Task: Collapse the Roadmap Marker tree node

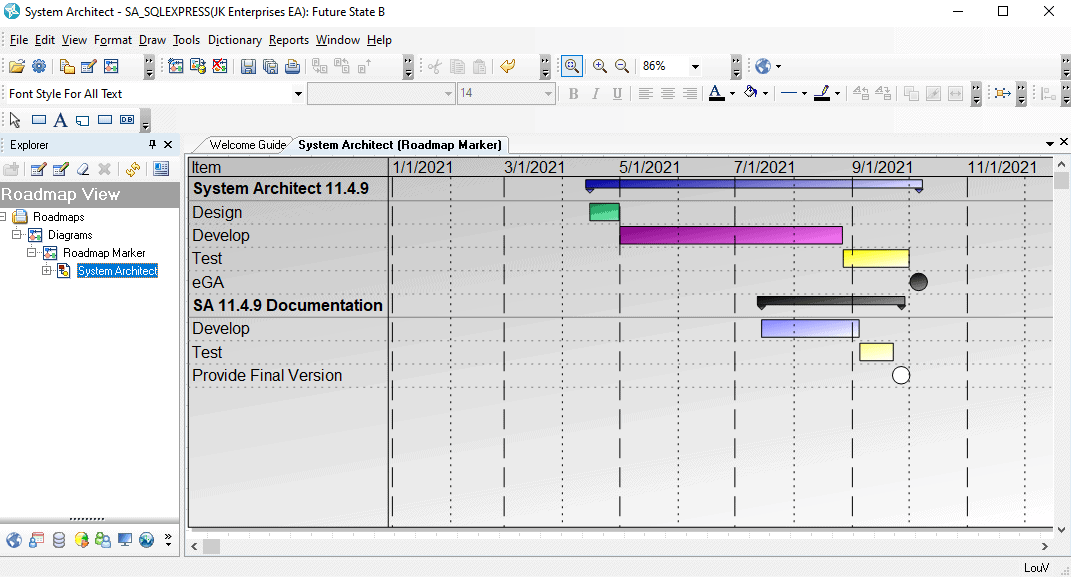Action: [30, 252]
